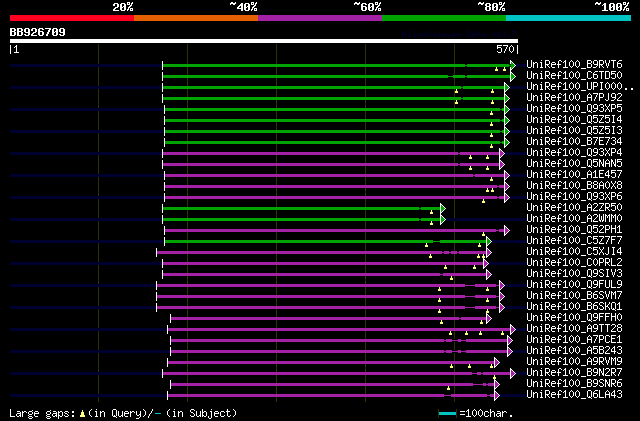Click the cyan 100char scale bar in legend
Viewport: 640px width, 421px height.
447,414
